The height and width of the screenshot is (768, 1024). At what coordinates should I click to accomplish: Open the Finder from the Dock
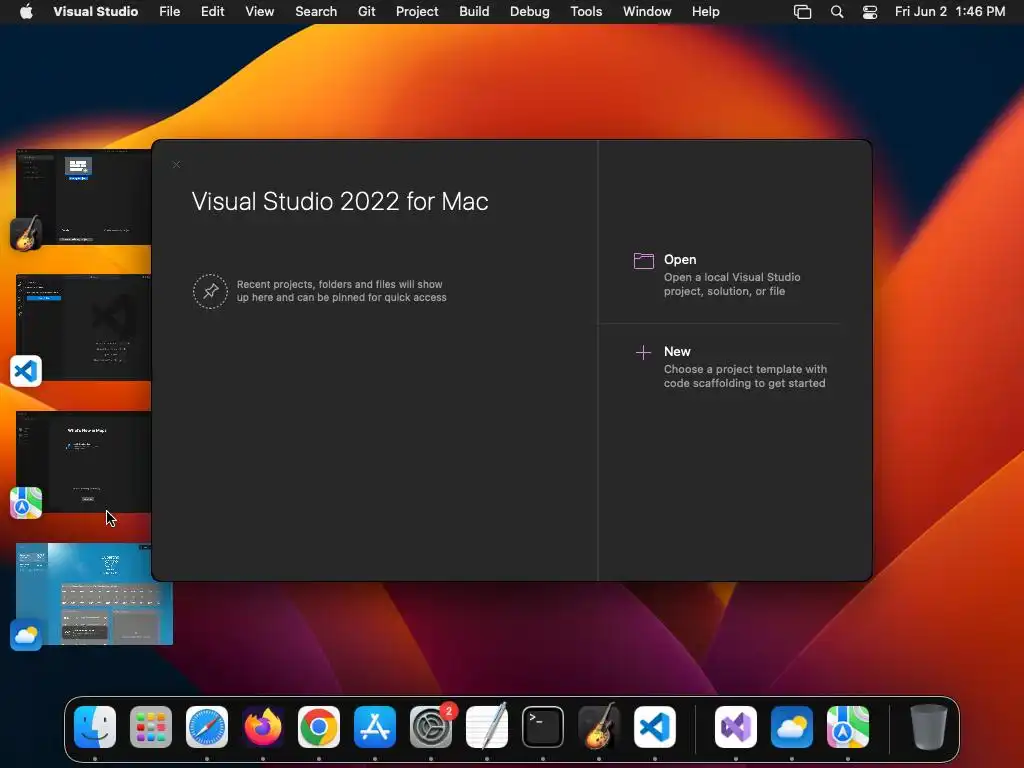point(95,726)
